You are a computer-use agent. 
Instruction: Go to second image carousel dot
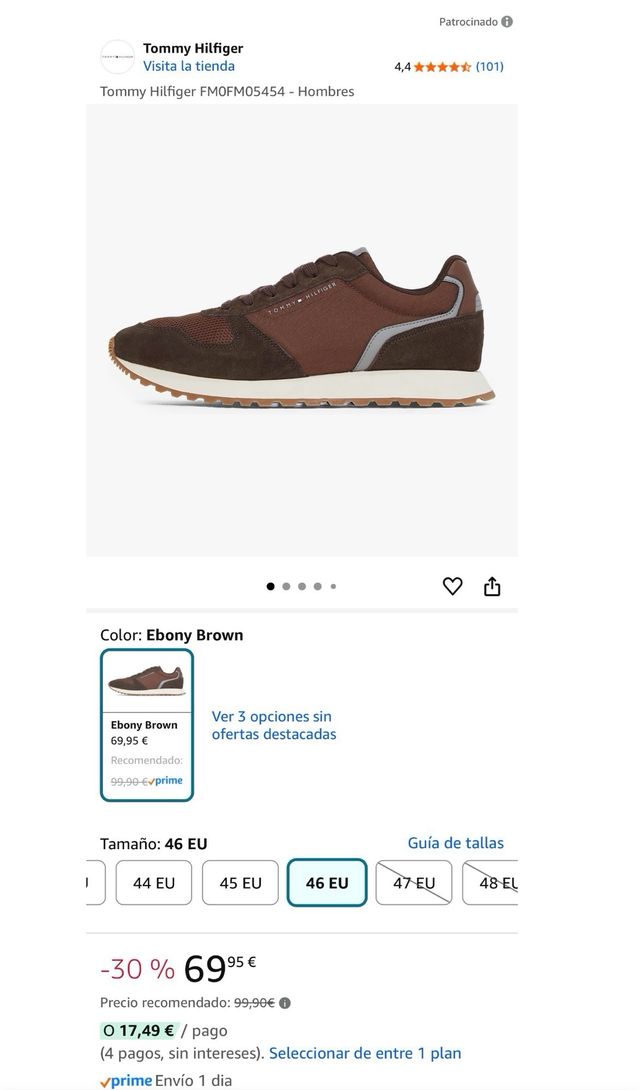tap(286, 586)
